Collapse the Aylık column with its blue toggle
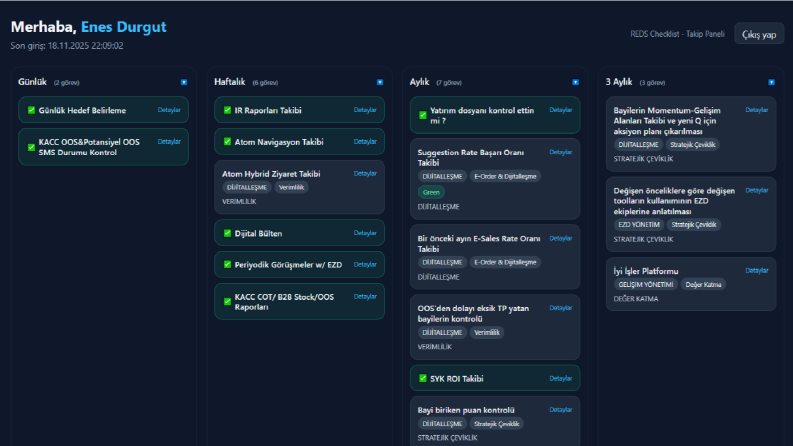This screenshot has height=446, width=793. (x=576, y=82)
